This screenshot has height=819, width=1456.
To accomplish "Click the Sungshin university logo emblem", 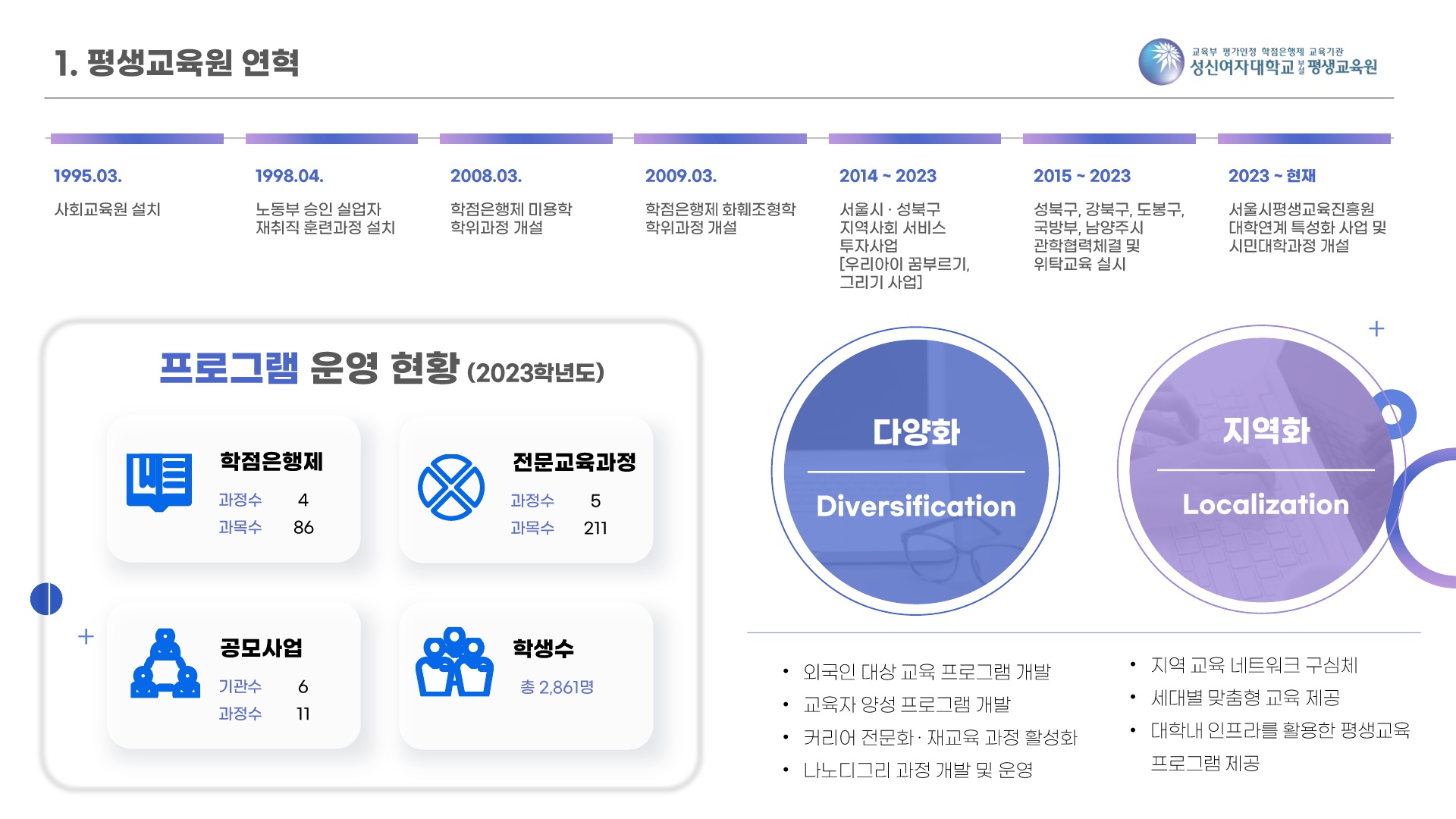I will point(1161,61).
